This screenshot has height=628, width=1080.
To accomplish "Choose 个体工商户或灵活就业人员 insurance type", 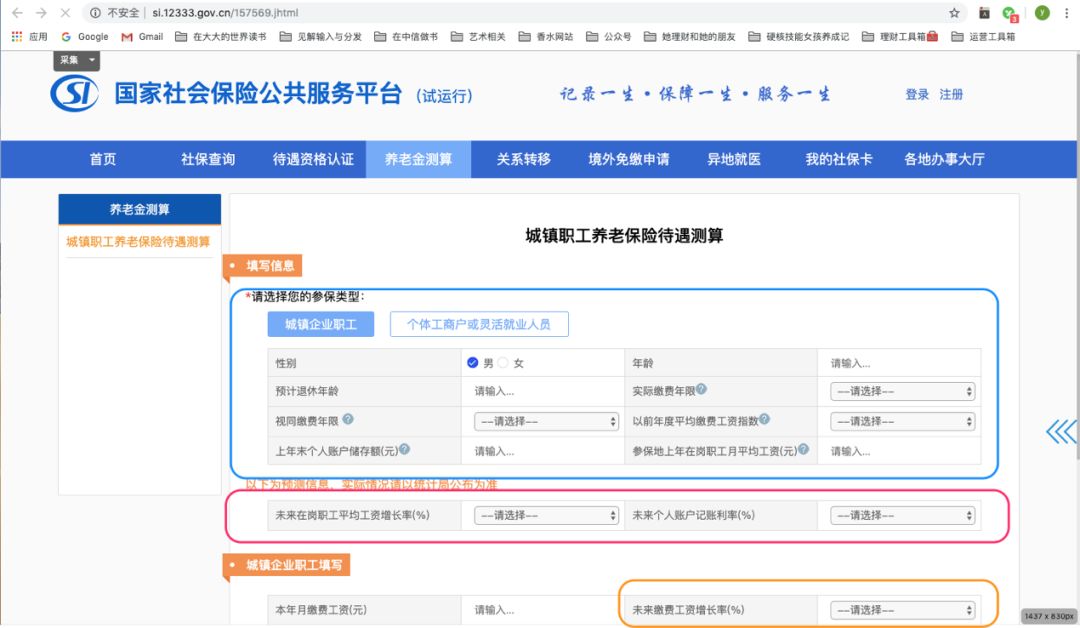I will [479, 324].
